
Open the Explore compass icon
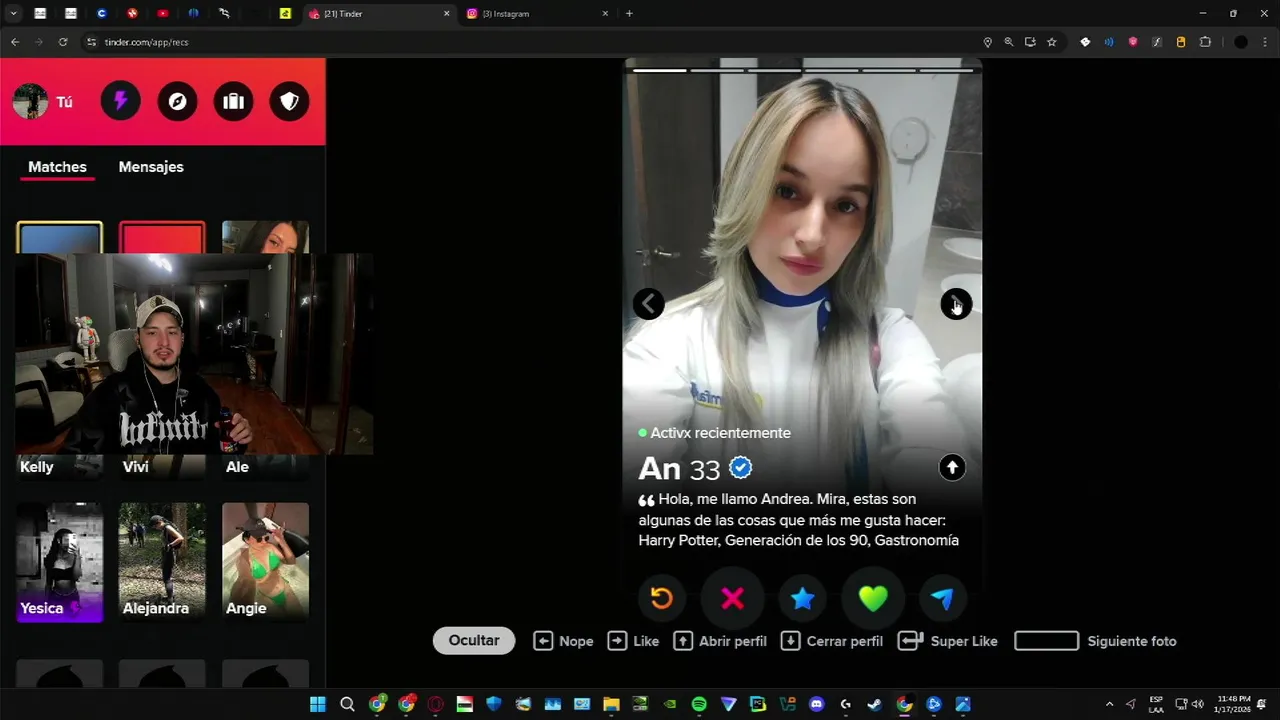point(177,101)
